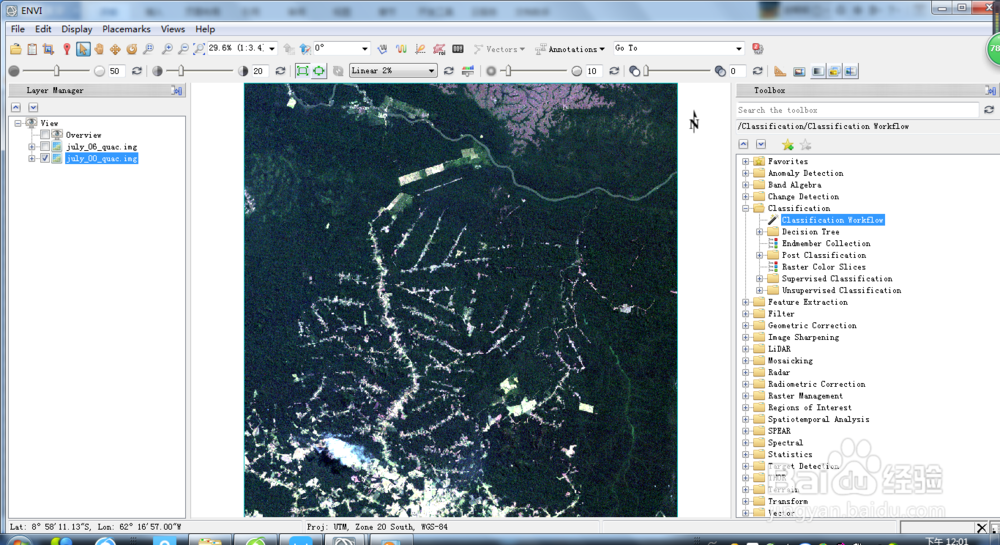Select the Chip View crop icon

tap(48, 49)
